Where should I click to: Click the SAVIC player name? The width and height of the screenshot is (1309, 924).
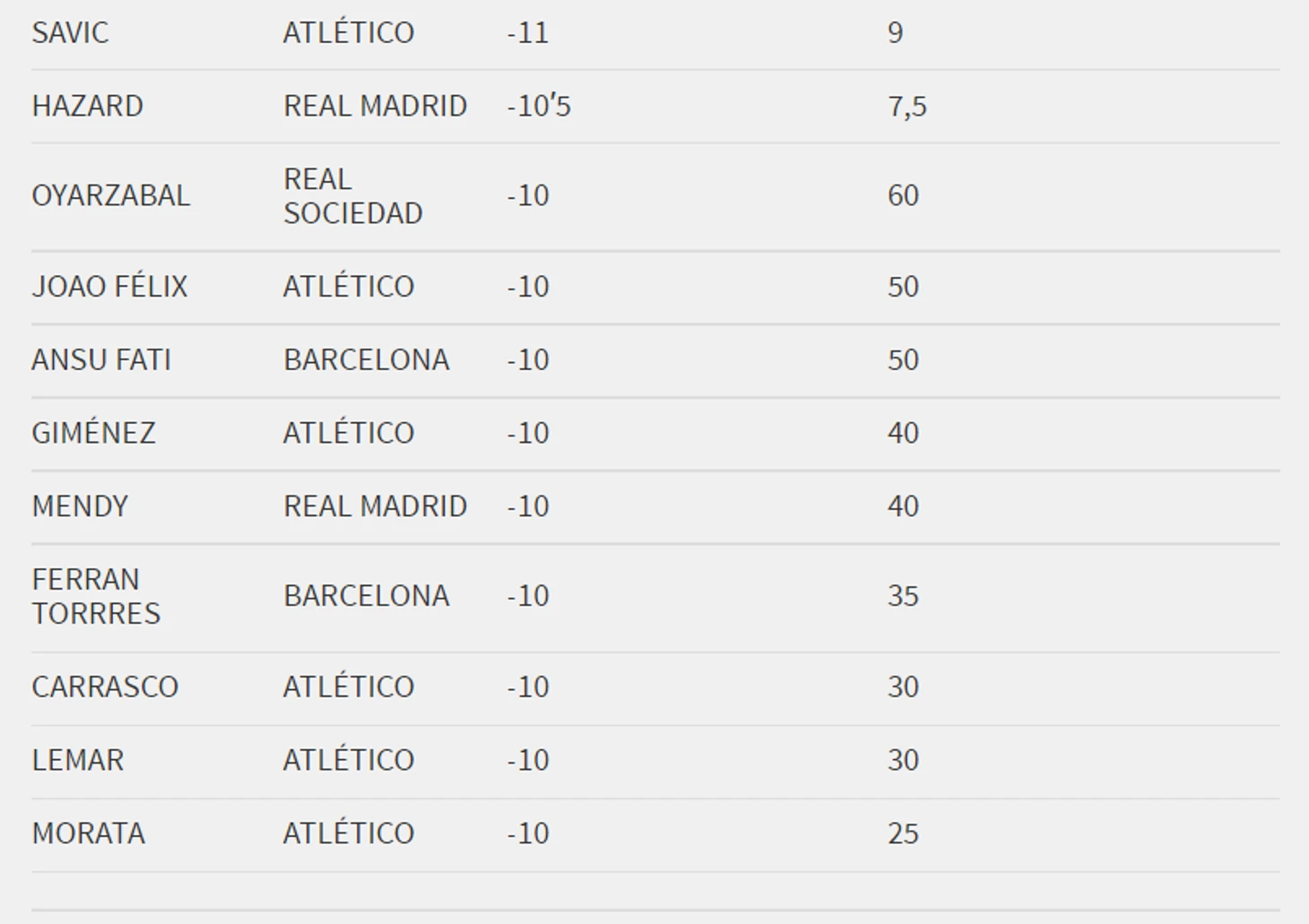(70, 33)
